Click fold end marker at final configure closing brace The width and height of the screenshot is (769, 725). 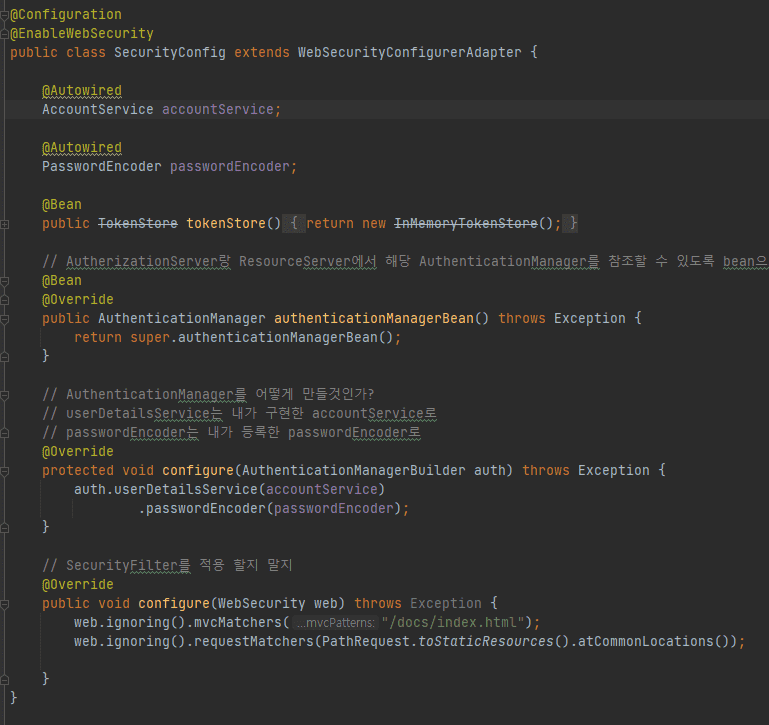[4, 680]
